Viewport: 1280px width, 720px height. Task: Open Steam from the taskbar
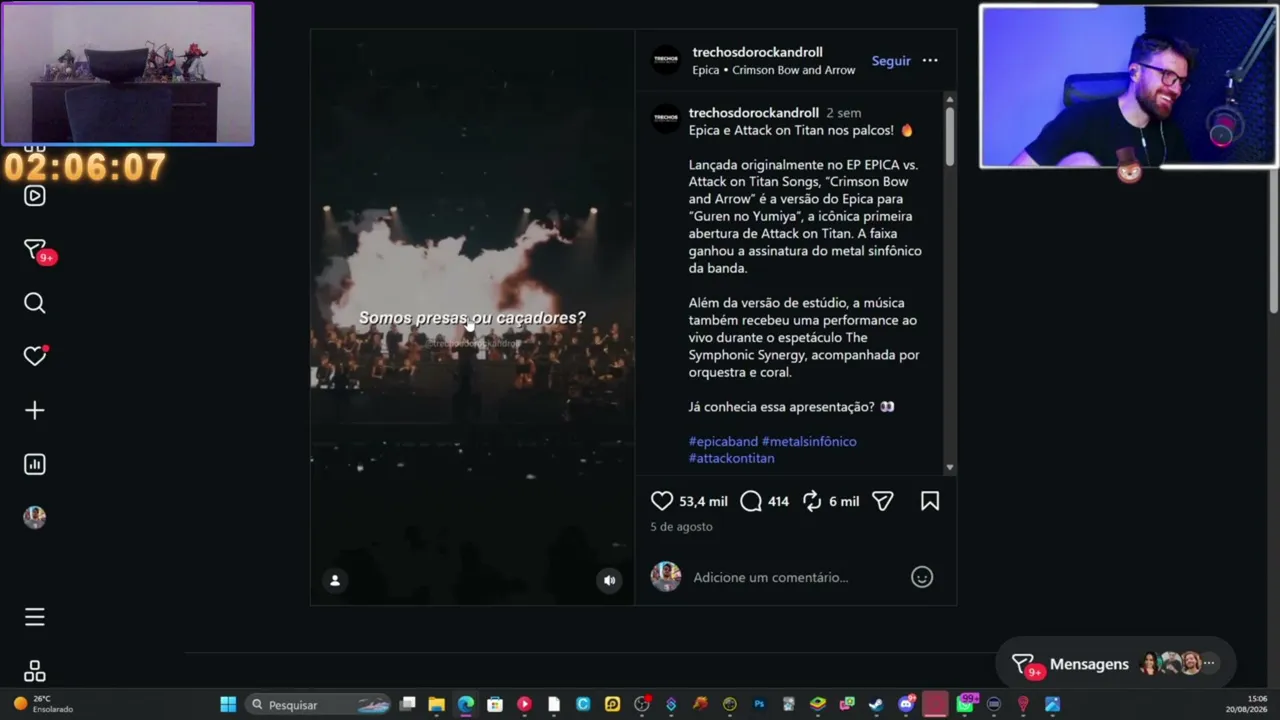pyautogui.click(x=877, y=704)
